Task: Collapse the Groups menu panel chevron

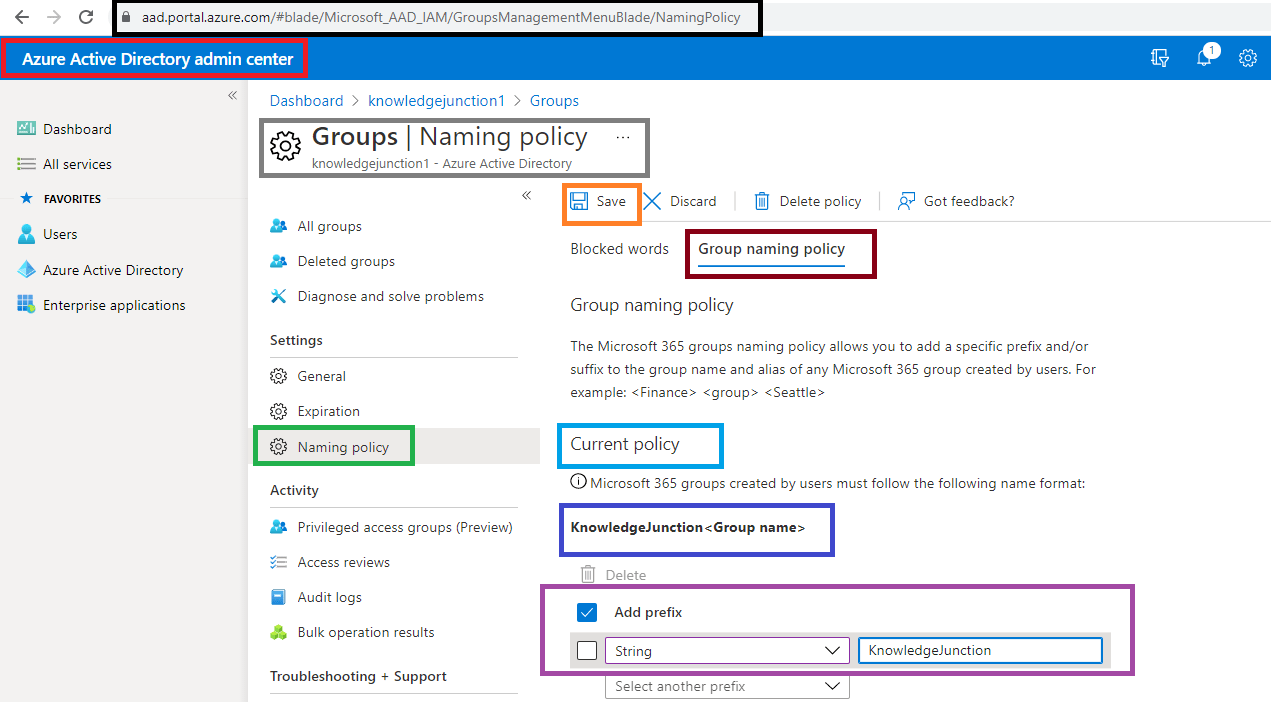Action: coord(527,196)
